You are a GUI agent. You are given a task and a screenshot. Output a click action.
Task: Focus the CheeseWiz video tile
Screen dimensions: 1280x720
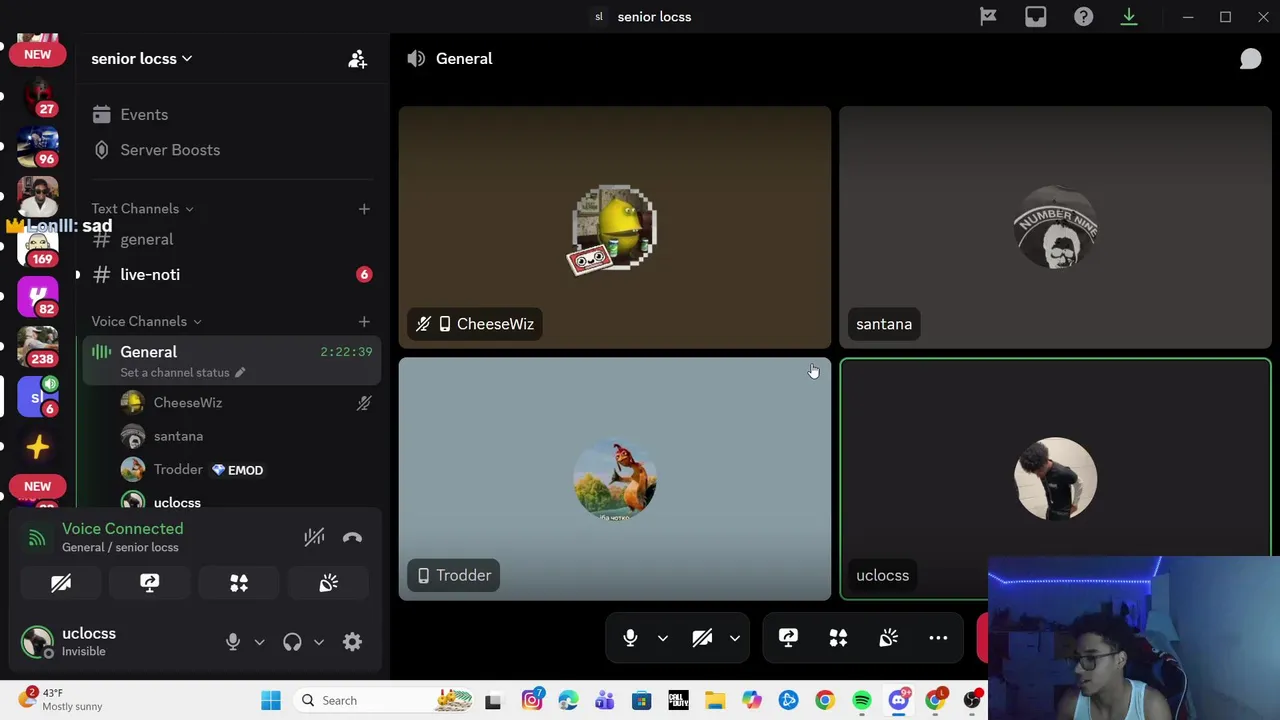(615, 227)
